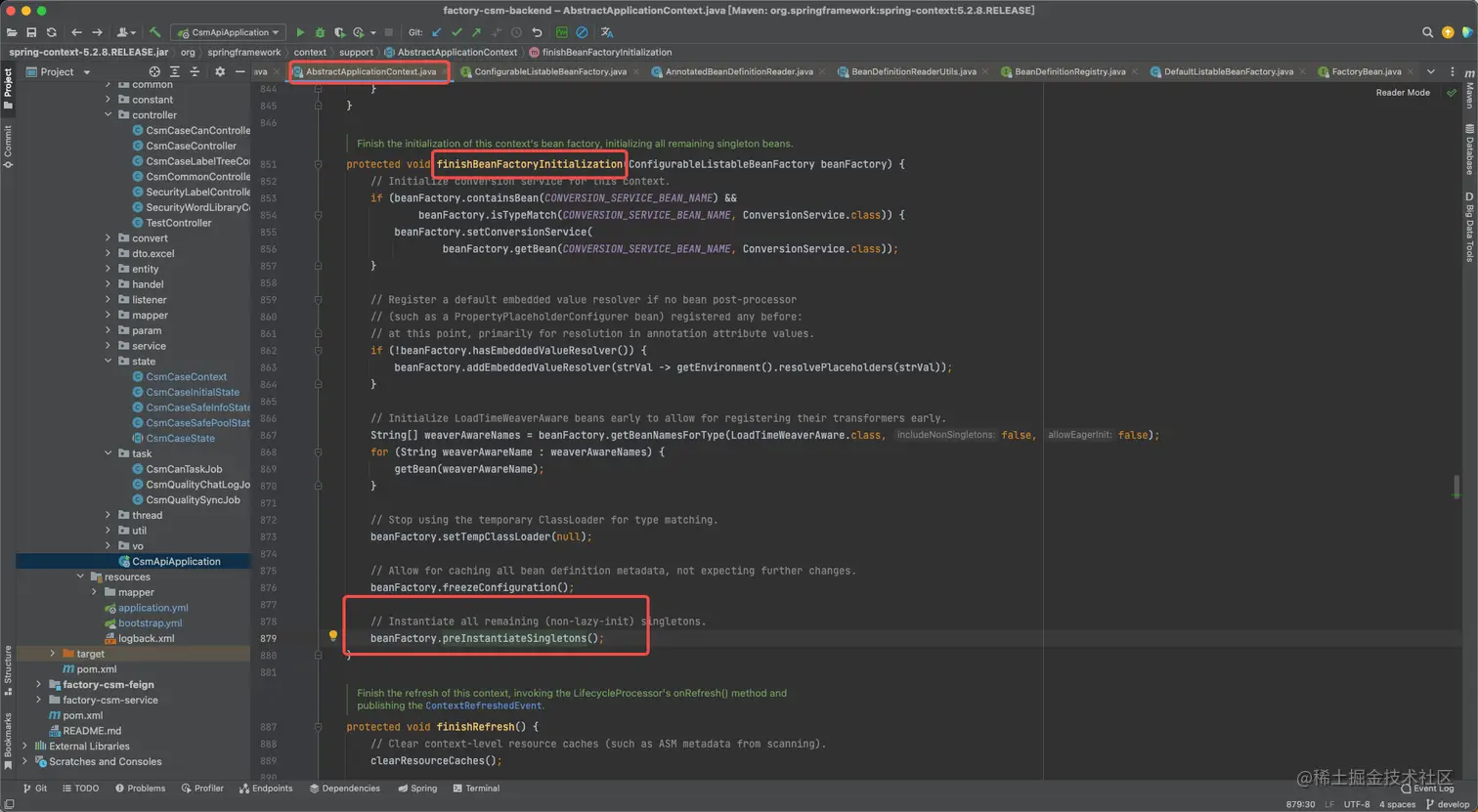Navigate Forward with the right arrow icon

point(97,32)
